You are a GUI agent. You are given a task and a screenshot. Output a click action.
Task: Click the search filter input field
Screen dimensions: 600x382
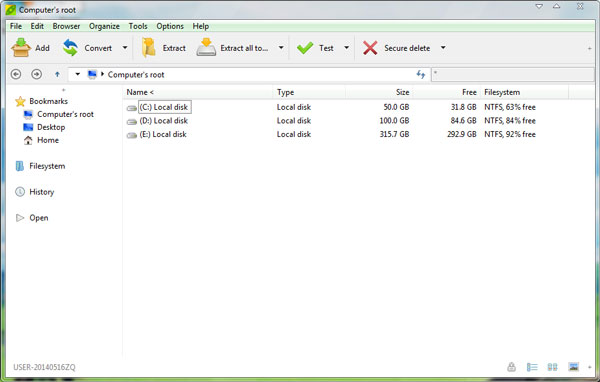point(513,74)
